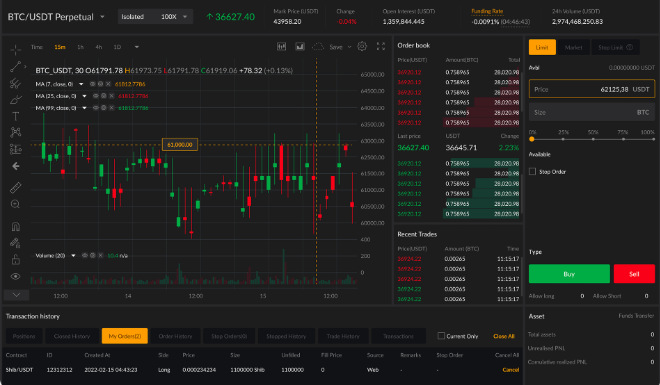
Task: Select the prediction and measurement tool
Action: pos(16,149)
